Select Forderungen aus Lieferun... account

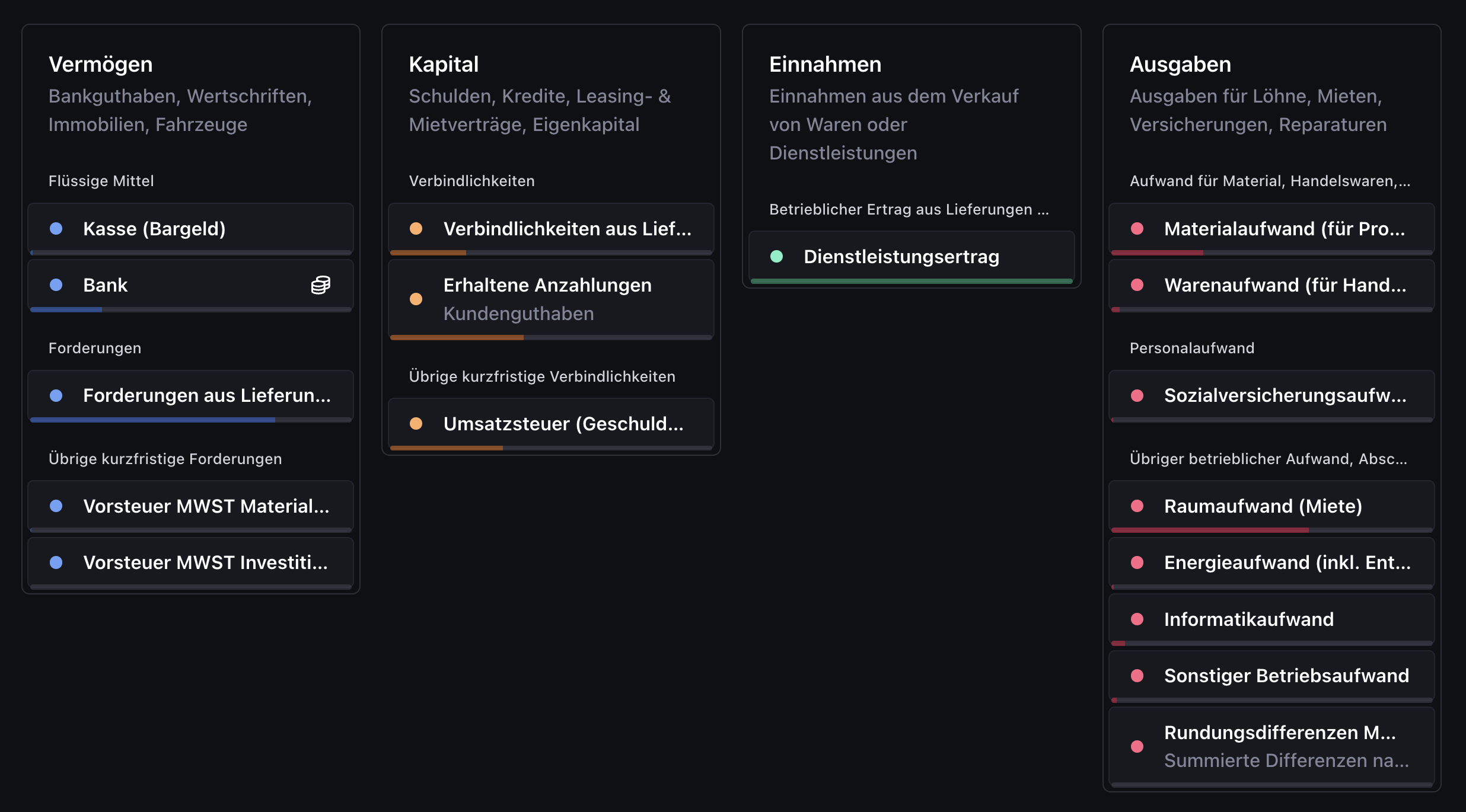tap(191, 396)
